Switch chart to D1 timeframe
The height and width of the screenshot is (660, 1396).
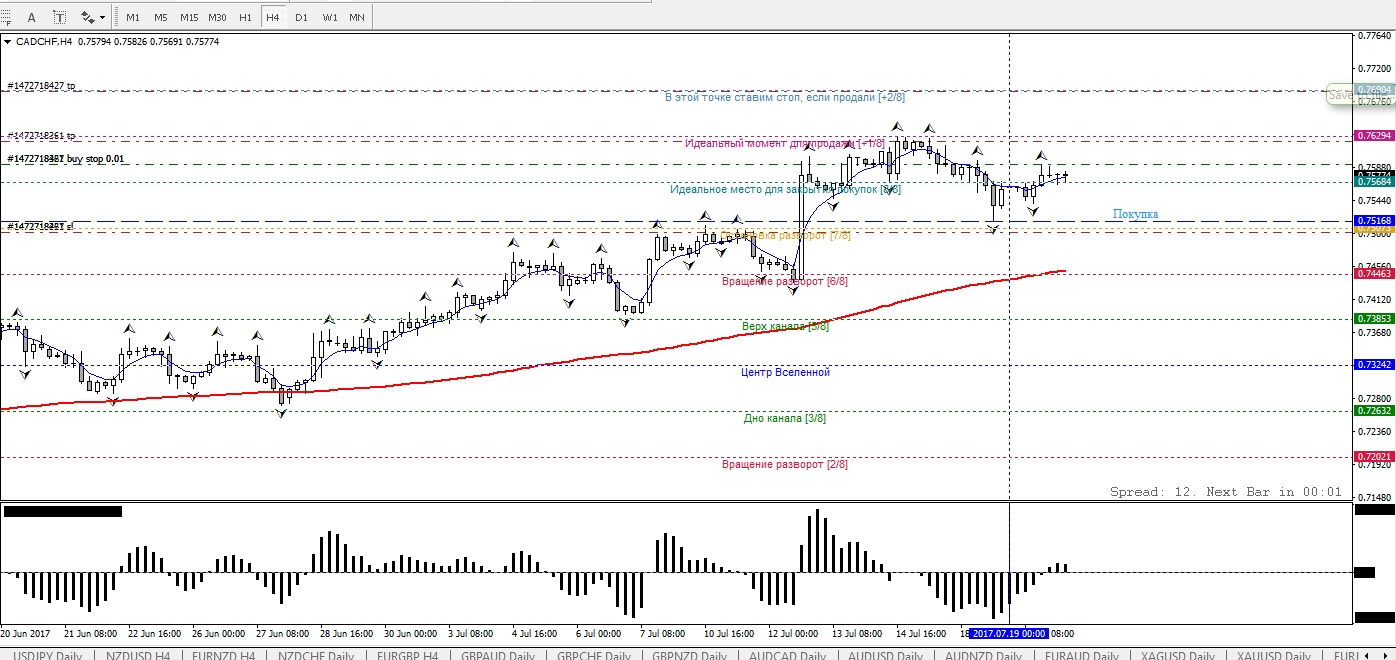coord(301,17)
